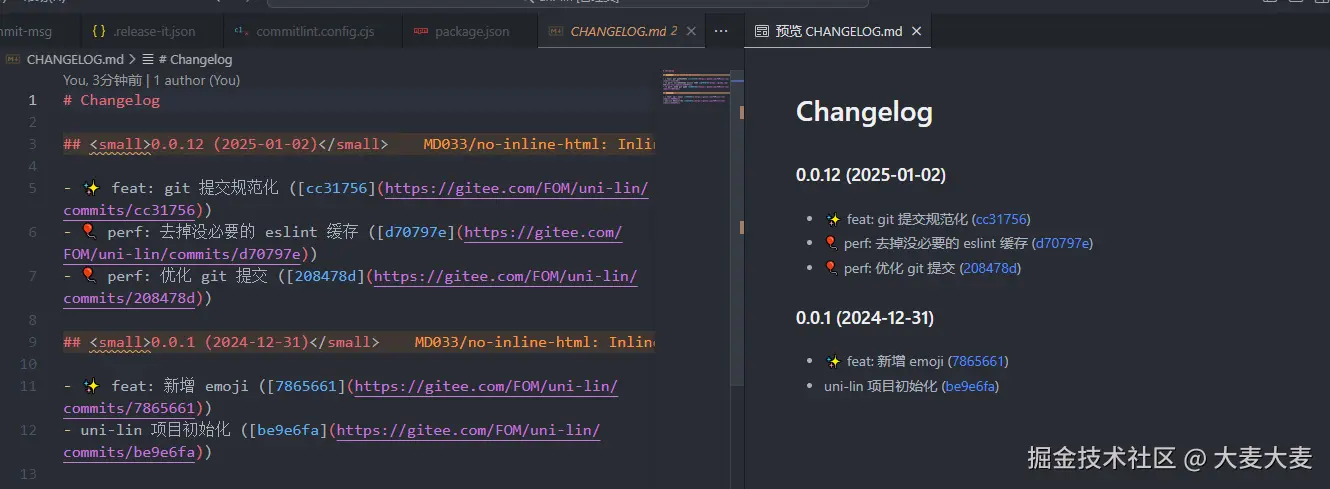Click line number 9 in the gutter

(32, 342)
